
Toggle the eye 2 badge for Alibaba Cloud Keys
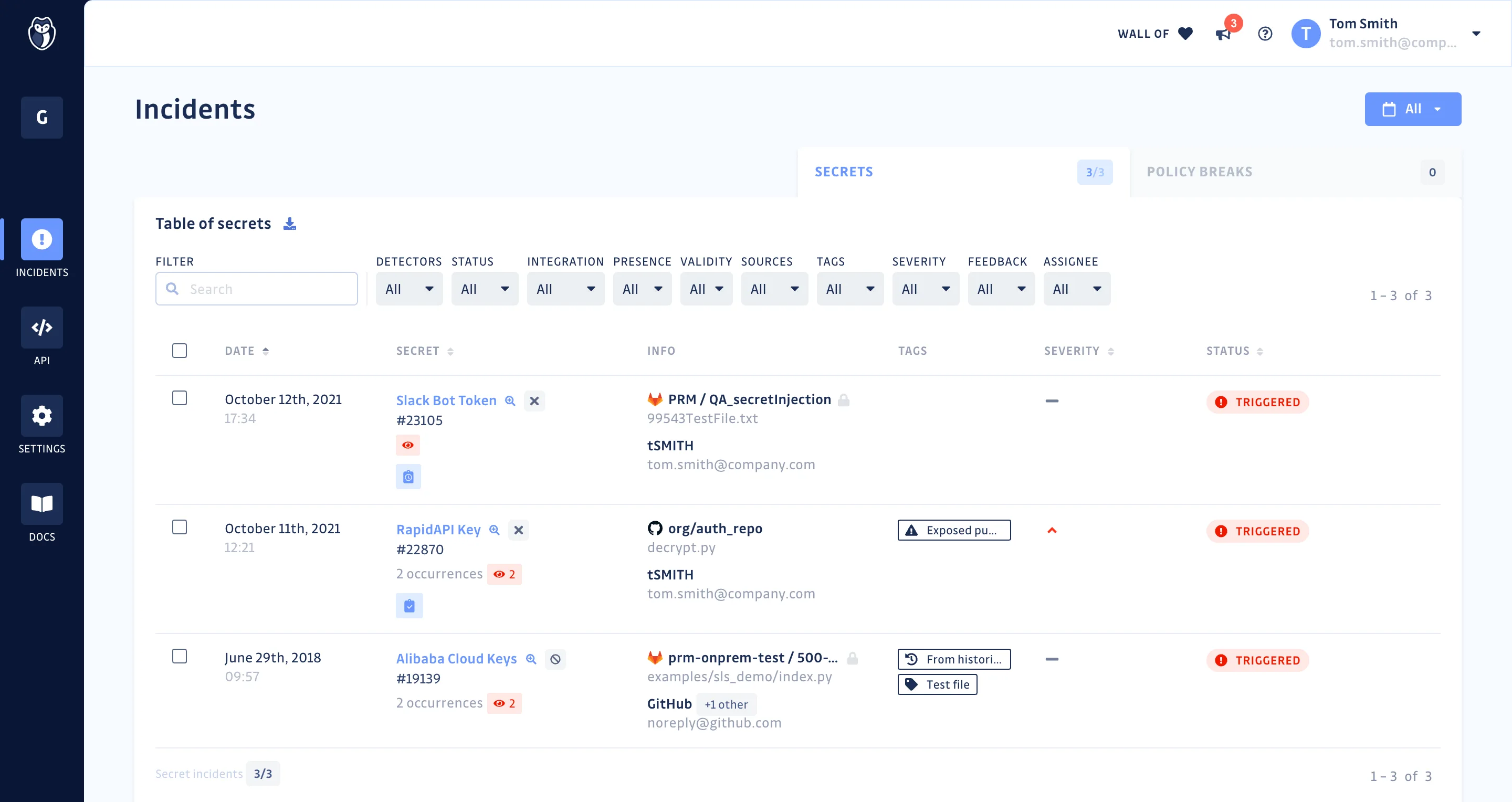504,703
